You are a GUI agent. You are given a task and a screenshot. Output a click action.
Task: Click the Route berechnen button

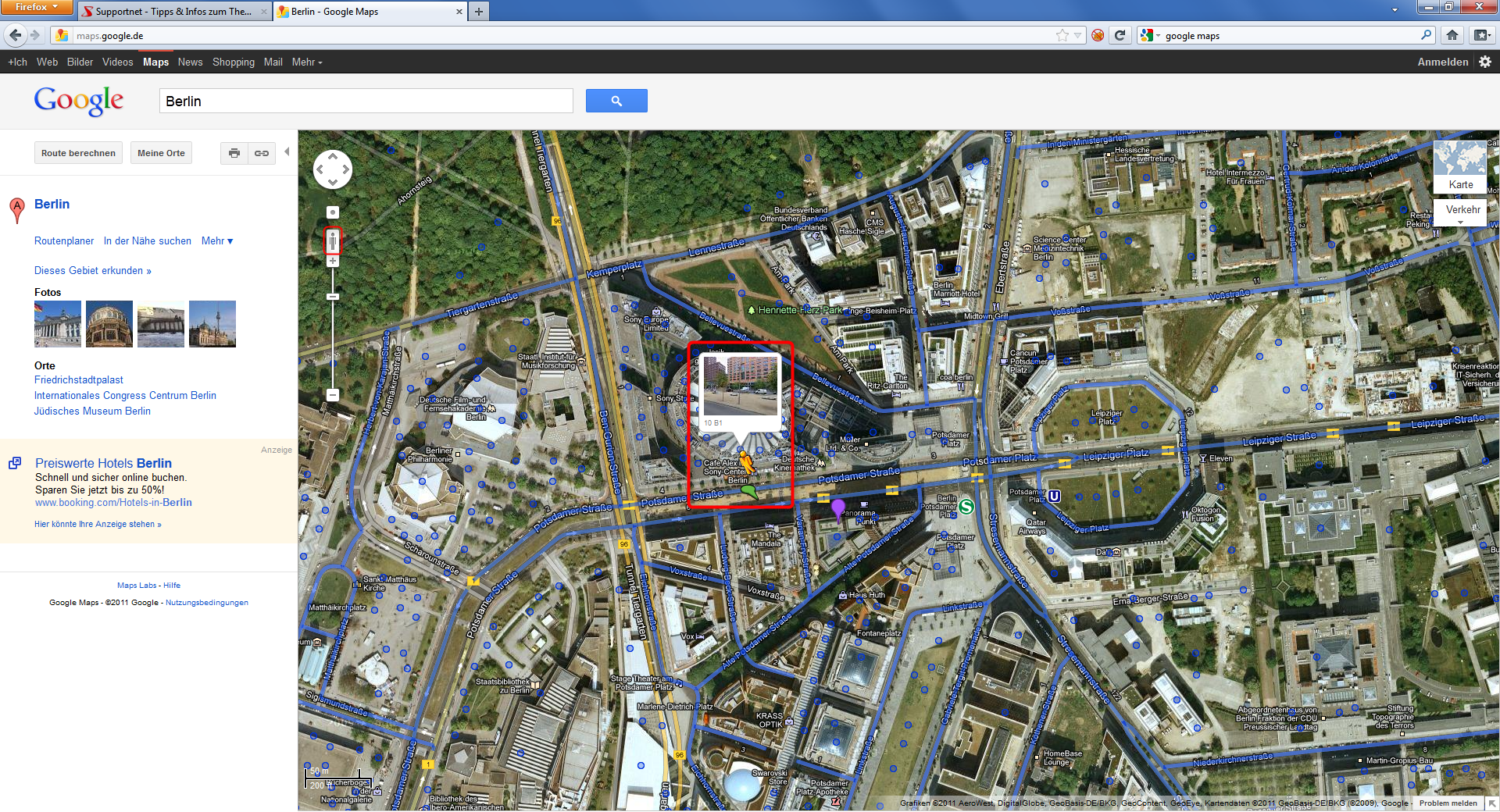coord(78,152)
